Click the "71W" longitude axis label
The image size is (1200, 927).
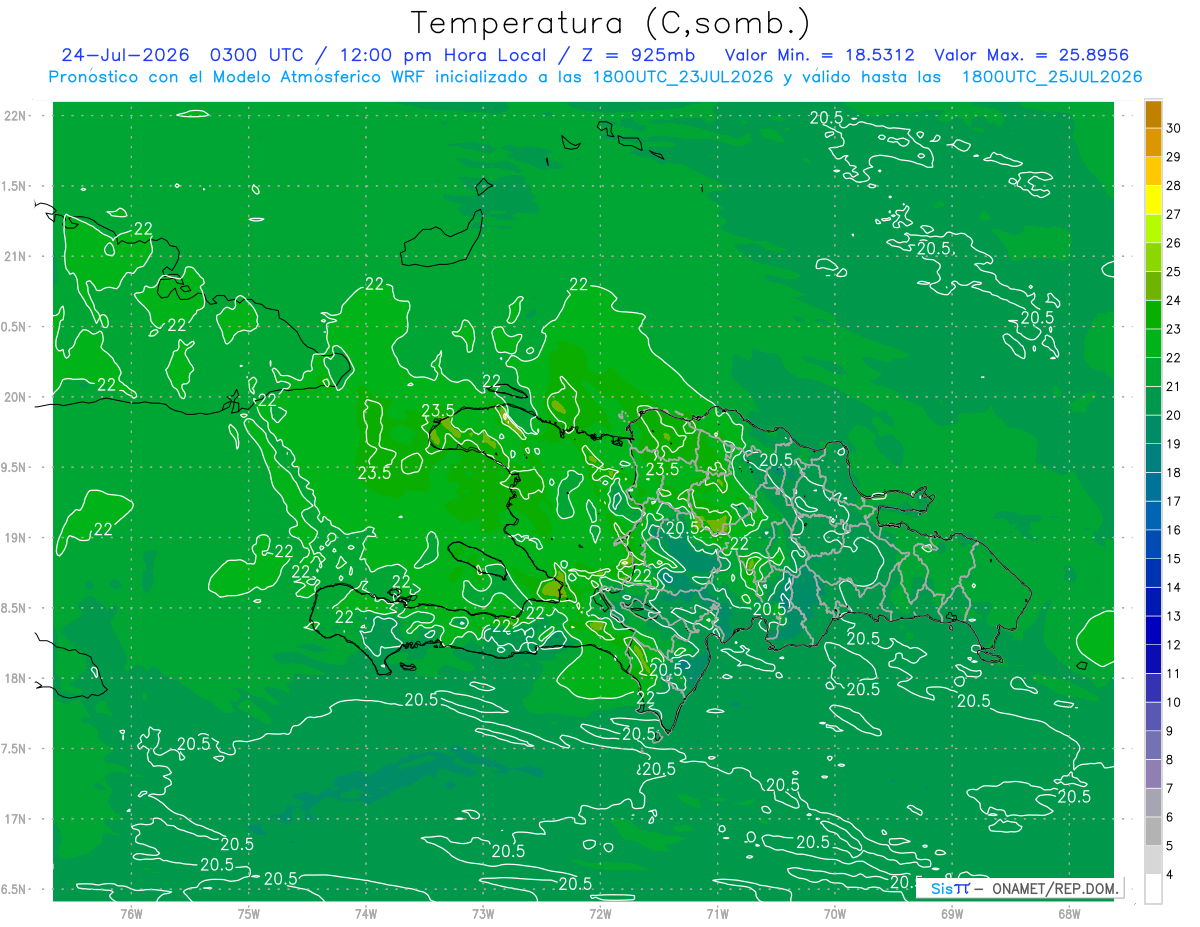717,913
